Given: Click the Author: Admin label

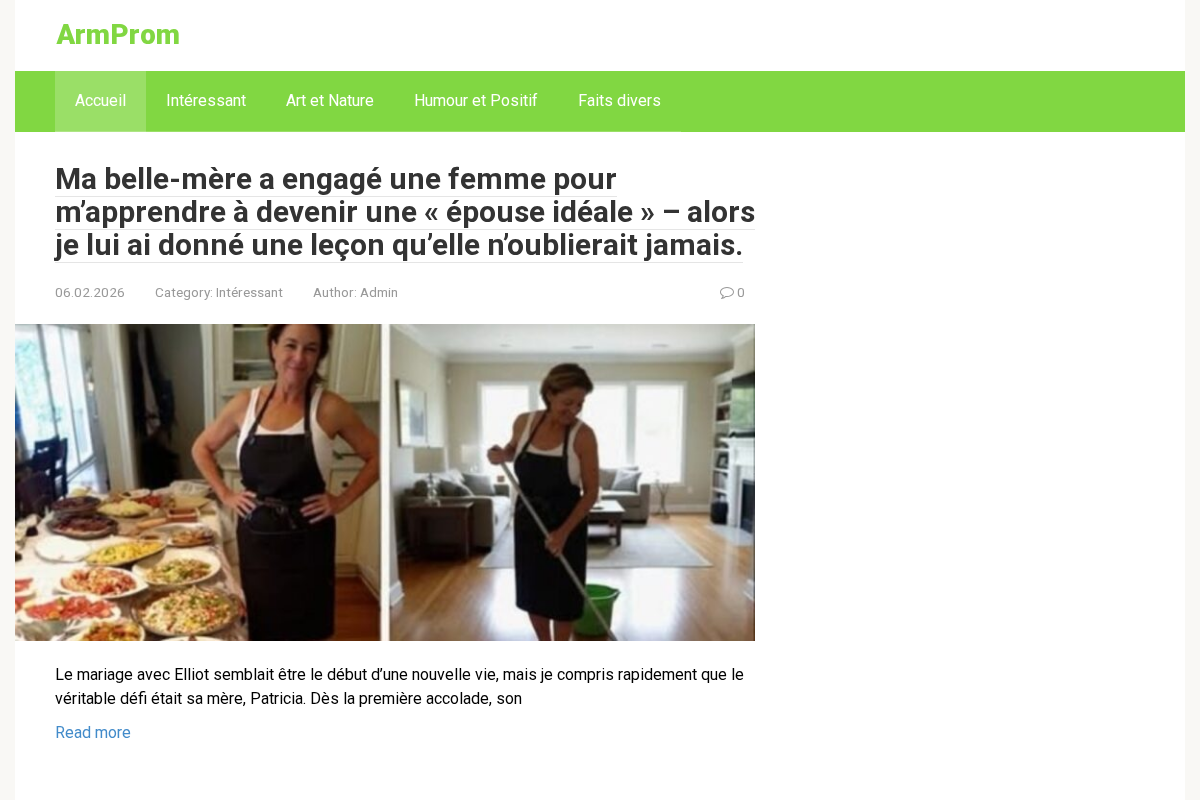Looking at the screenshot, I should tap(355, 293).
